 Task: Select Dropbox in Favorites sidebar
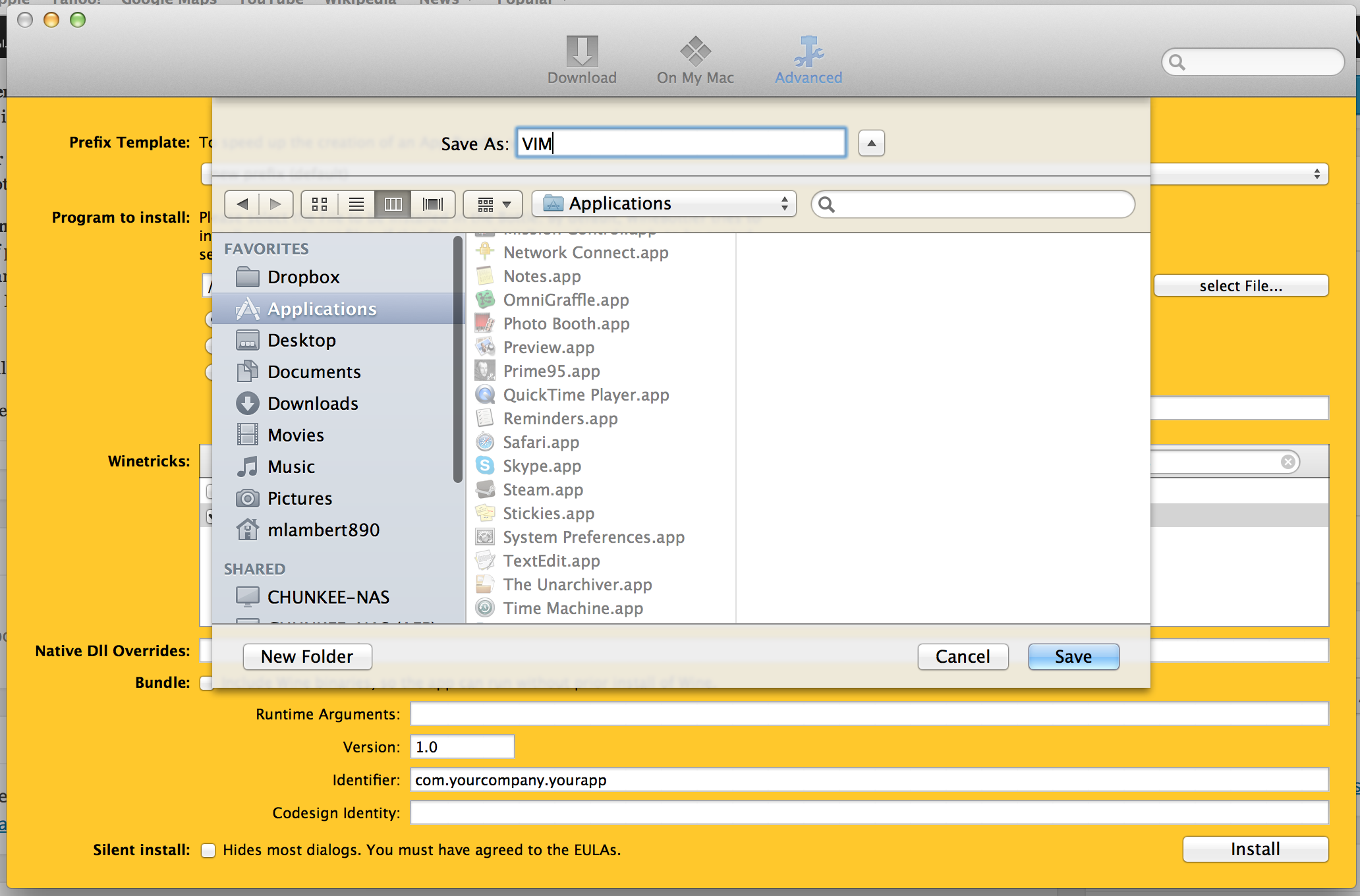(303, 277)
